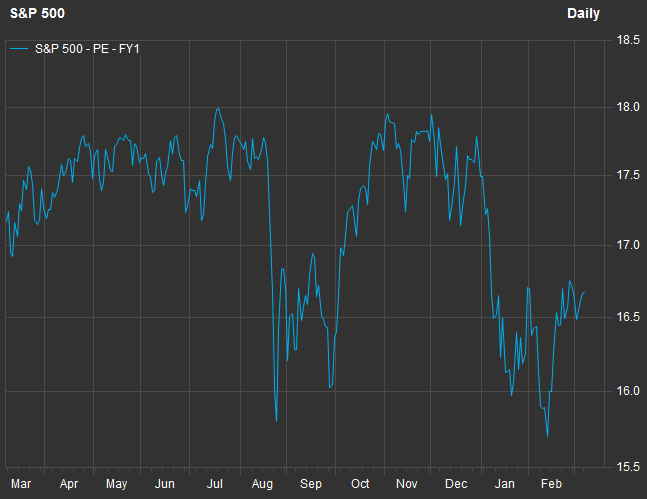Click the S&P 500 chart title
Screen dimensions: 647x499
tap(37, 13)
